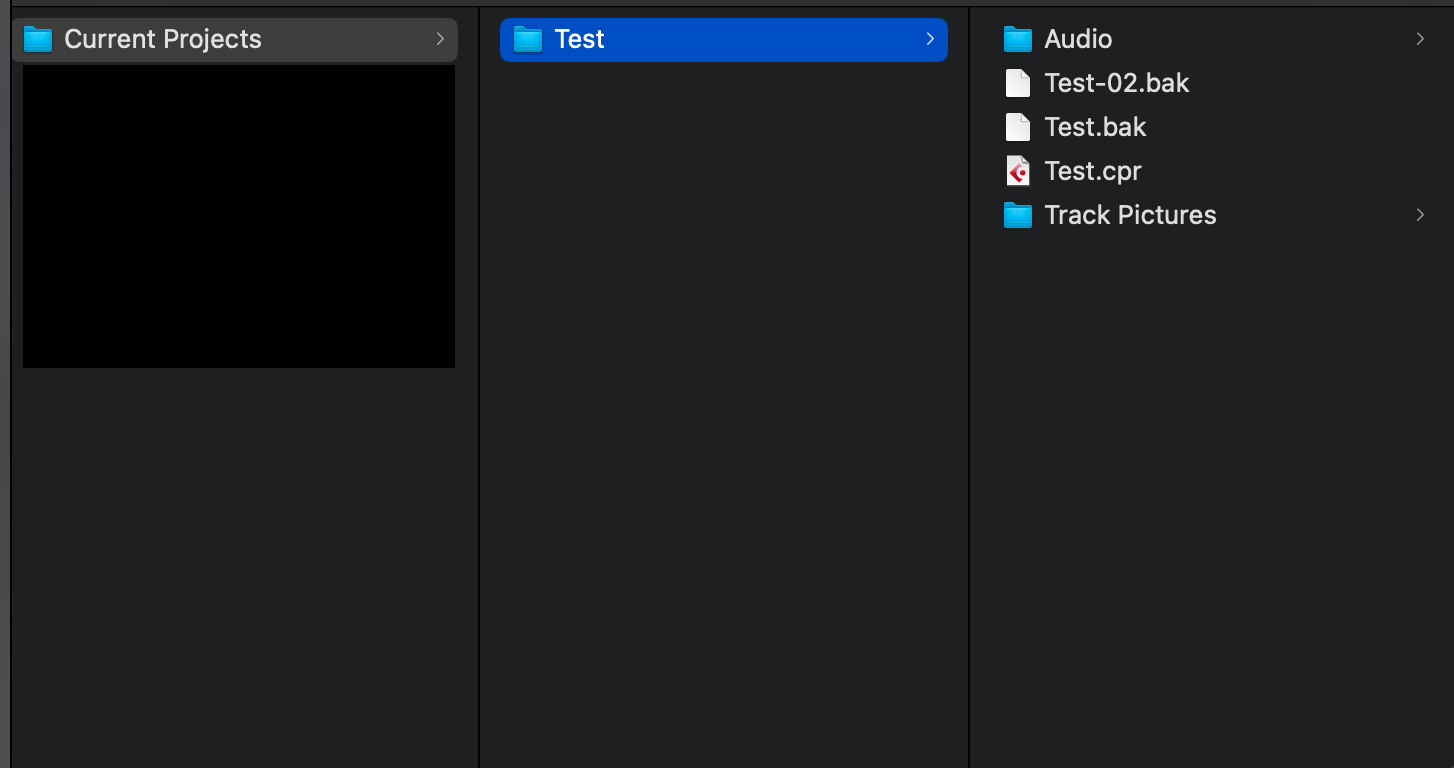Screen dimensions: 1454x768
Task: Select the Test folder label
Action: click(x=580, y=40)
